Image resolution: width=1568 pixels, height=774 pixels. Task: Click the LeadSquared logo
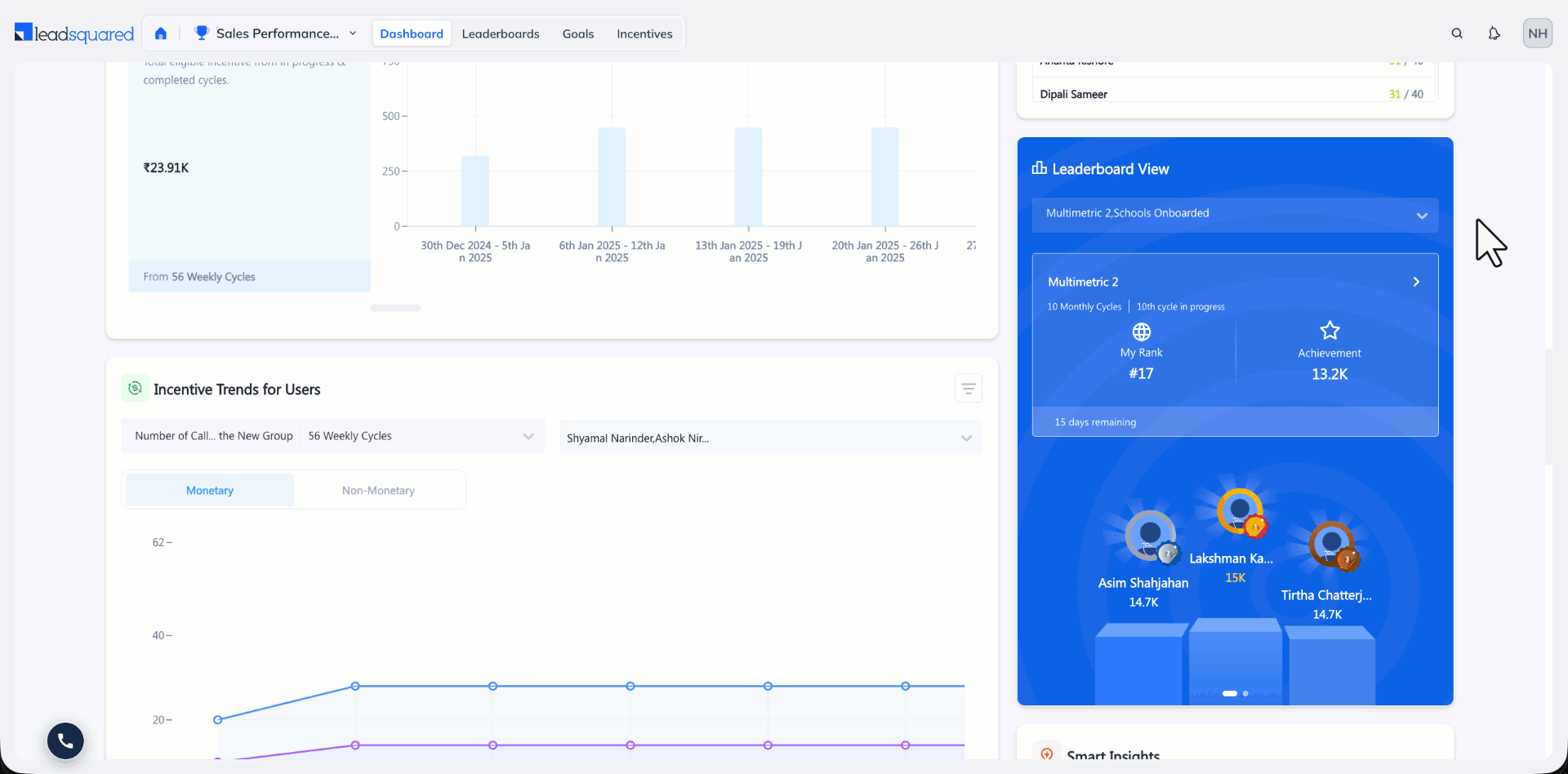click(x=74, y=33)
